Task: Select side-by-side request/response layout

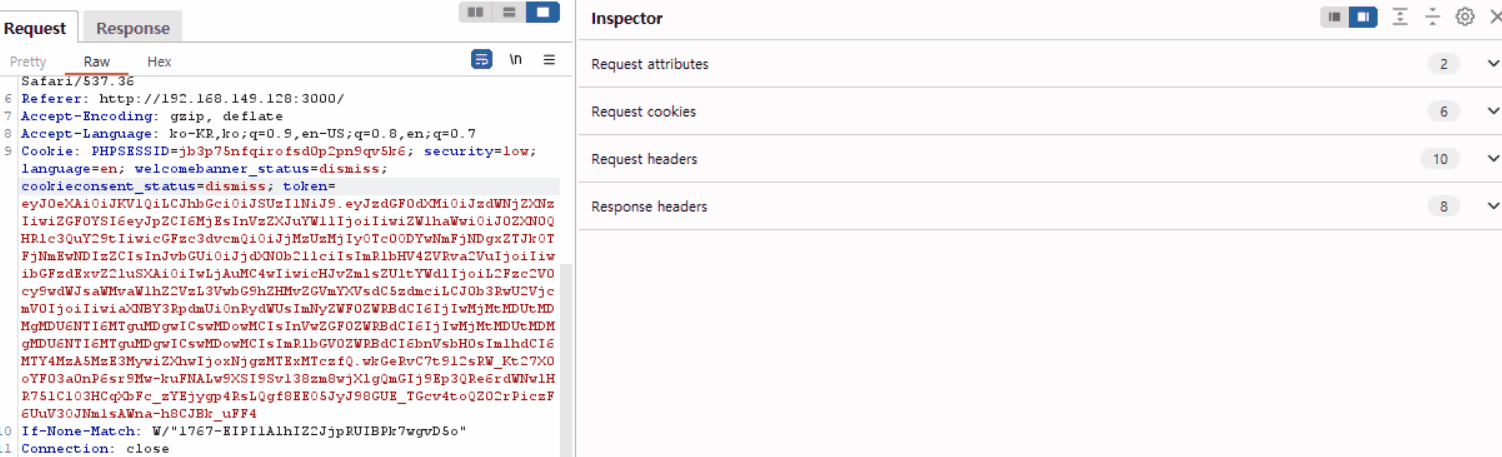Action: click(x=476, y=12)
